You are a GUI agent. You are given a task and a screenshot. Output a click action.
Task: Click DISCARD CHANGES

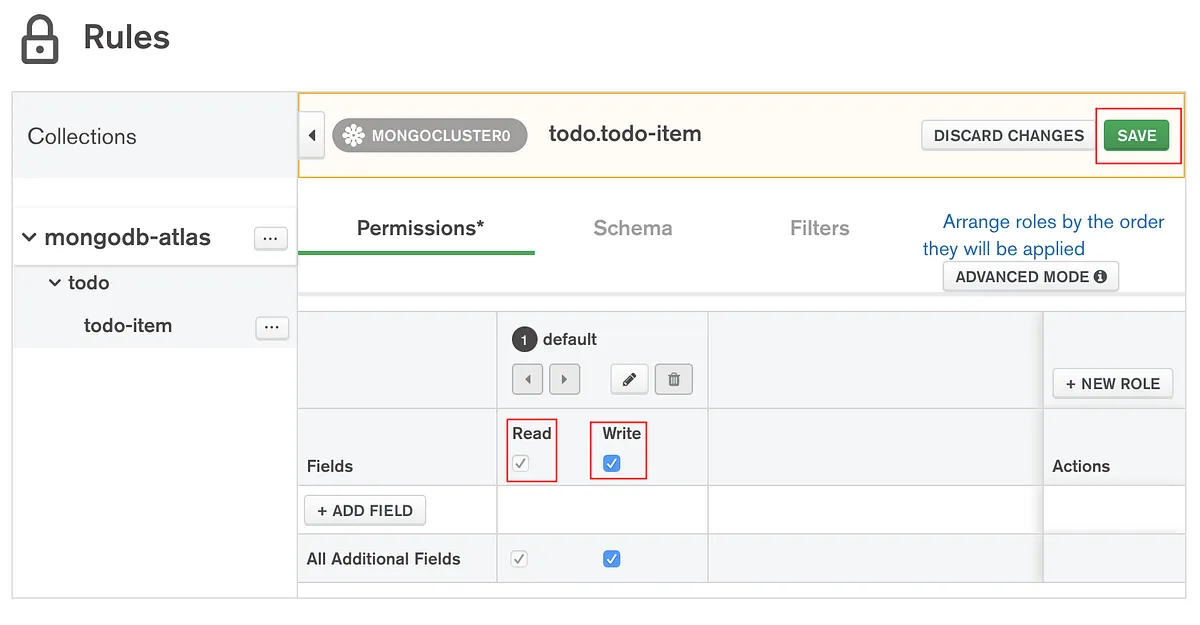(1008, 135)
